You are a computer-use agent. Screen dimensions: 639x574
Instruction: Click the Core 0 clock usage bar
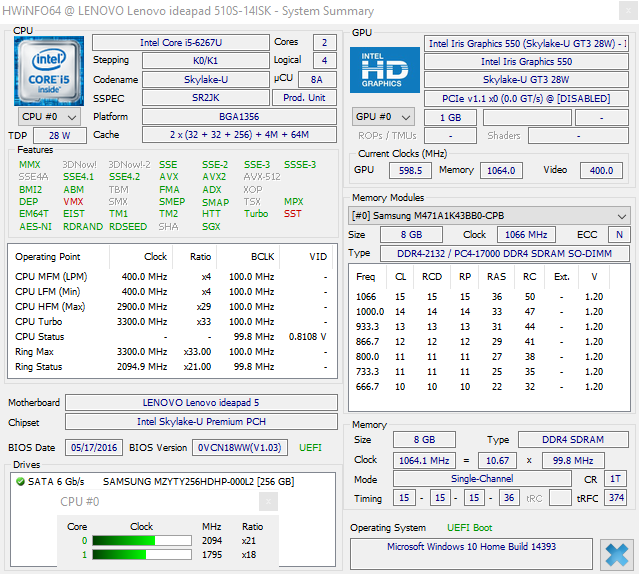click(142, 541)
